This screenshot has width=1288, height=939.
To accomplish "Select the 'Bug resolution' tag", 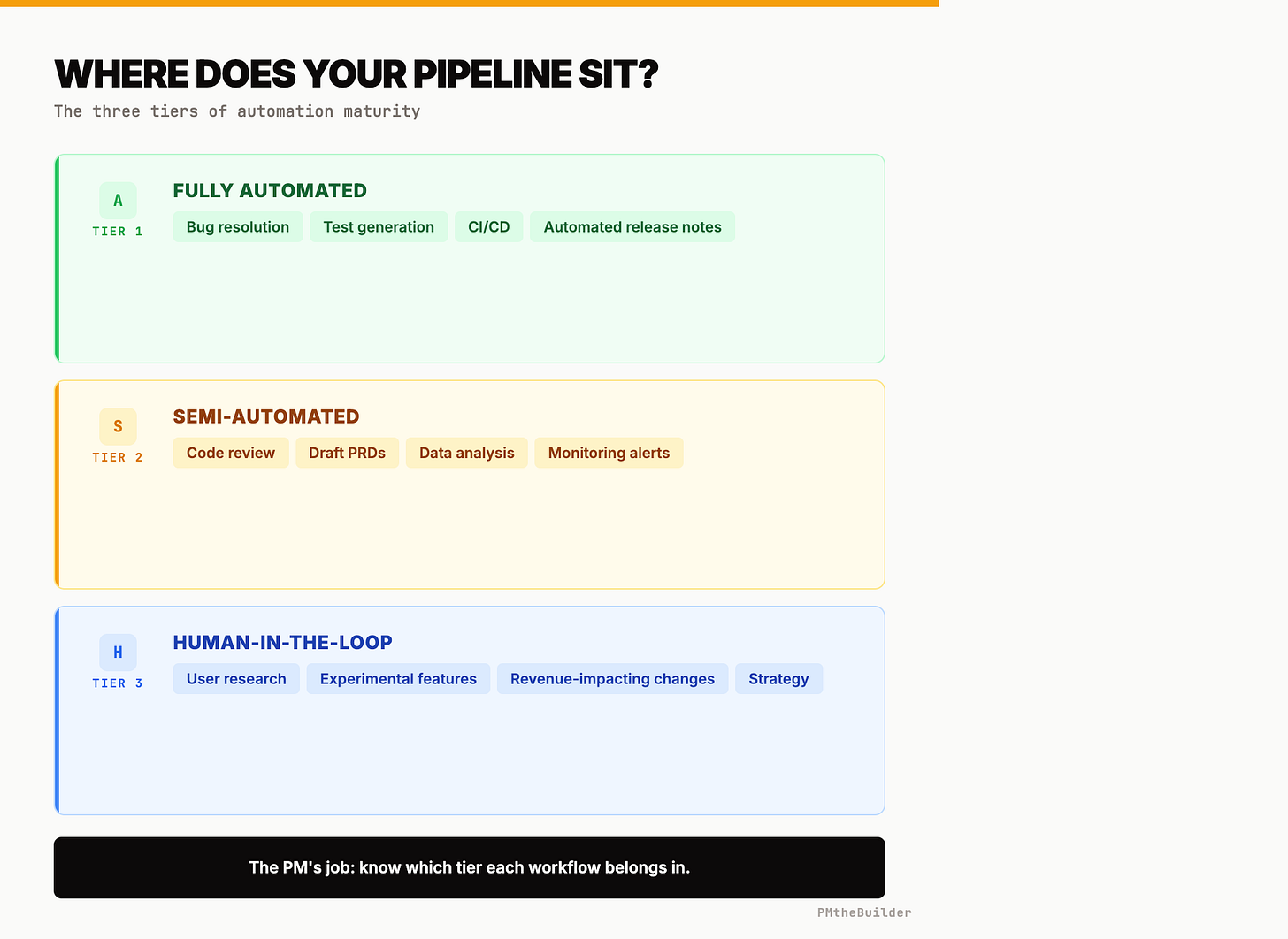I will pos(238,227).
